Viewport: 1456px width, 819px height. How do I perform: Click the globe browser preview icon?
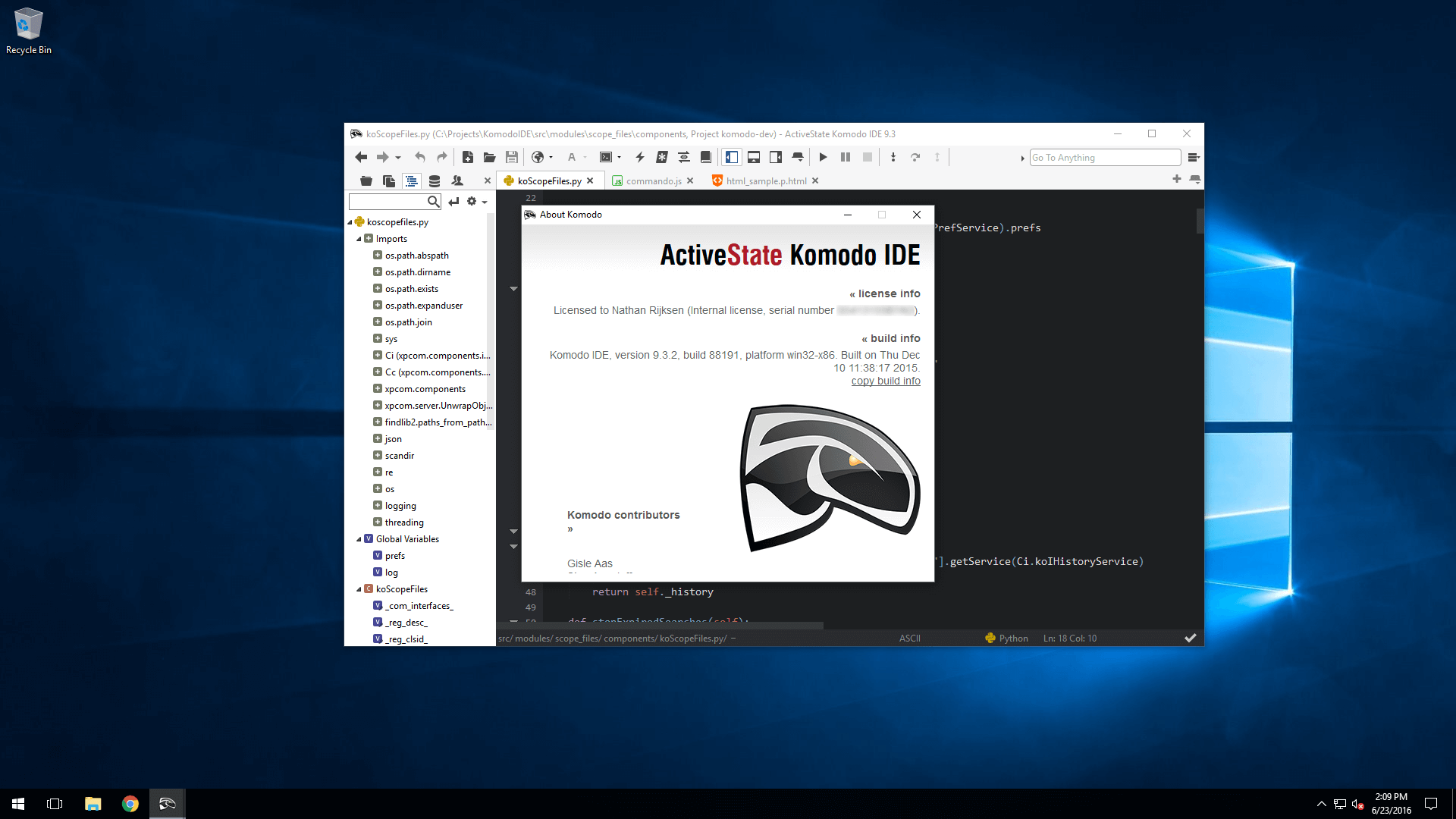coord(538,157)
